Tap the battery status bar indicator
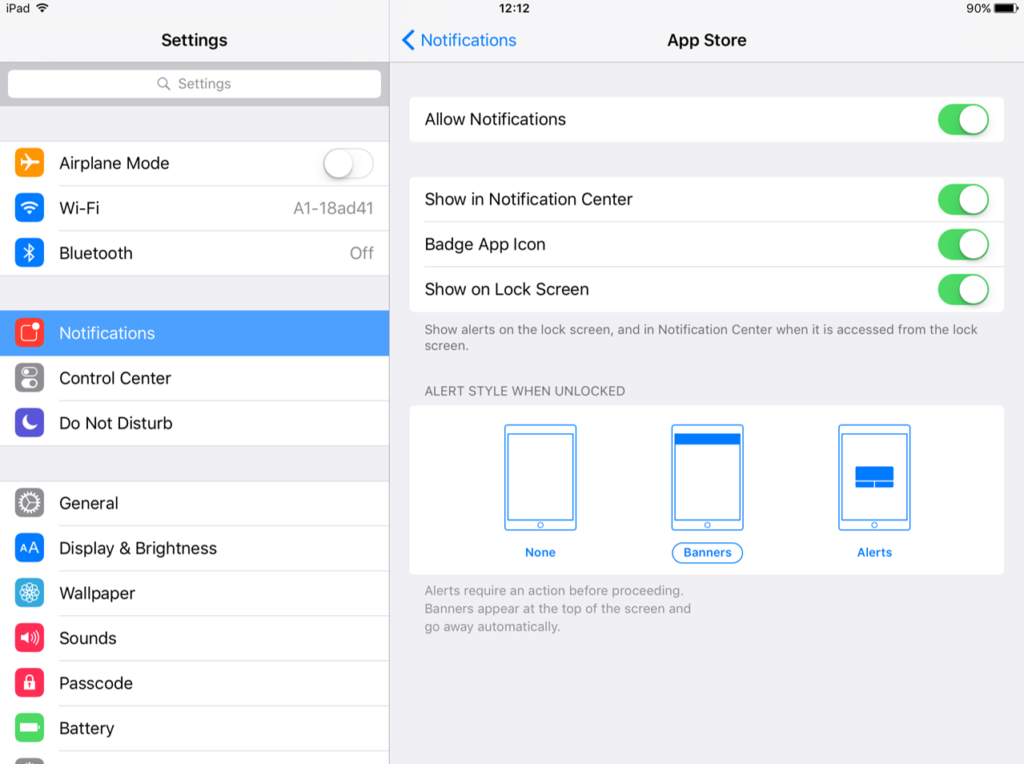This screenshot has height=764, width=1024. click(x=1006, y=8)
